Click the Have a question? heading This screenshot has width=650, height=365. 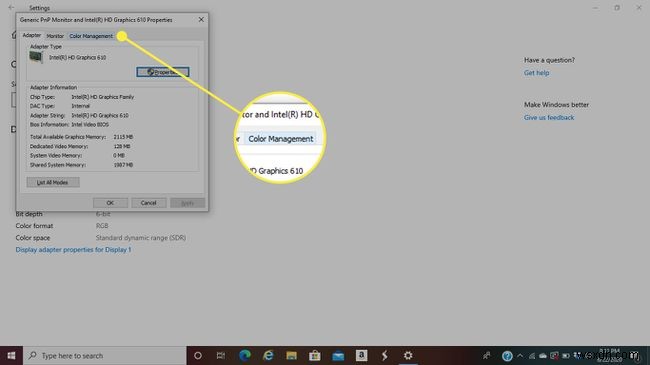pos(549,60)
